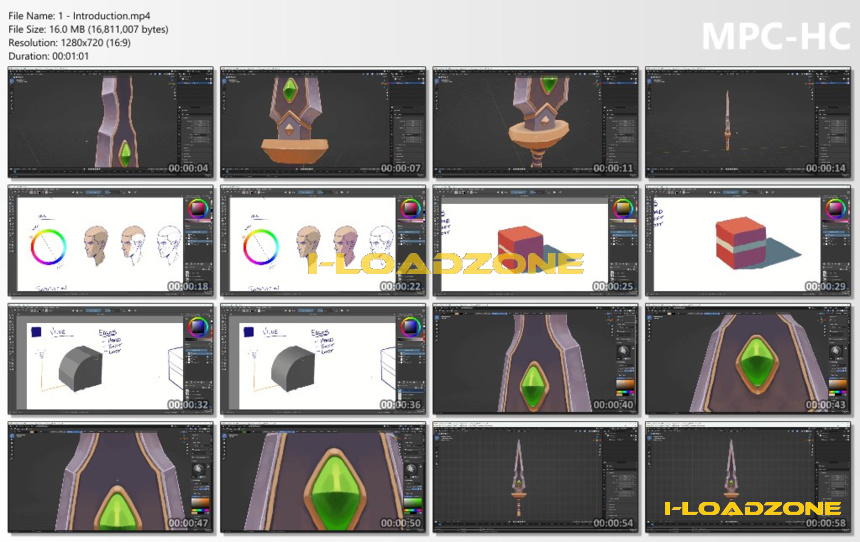
Task: Select the gray rounded block in the 00:00:36 frame
Action: coord(293,368)
